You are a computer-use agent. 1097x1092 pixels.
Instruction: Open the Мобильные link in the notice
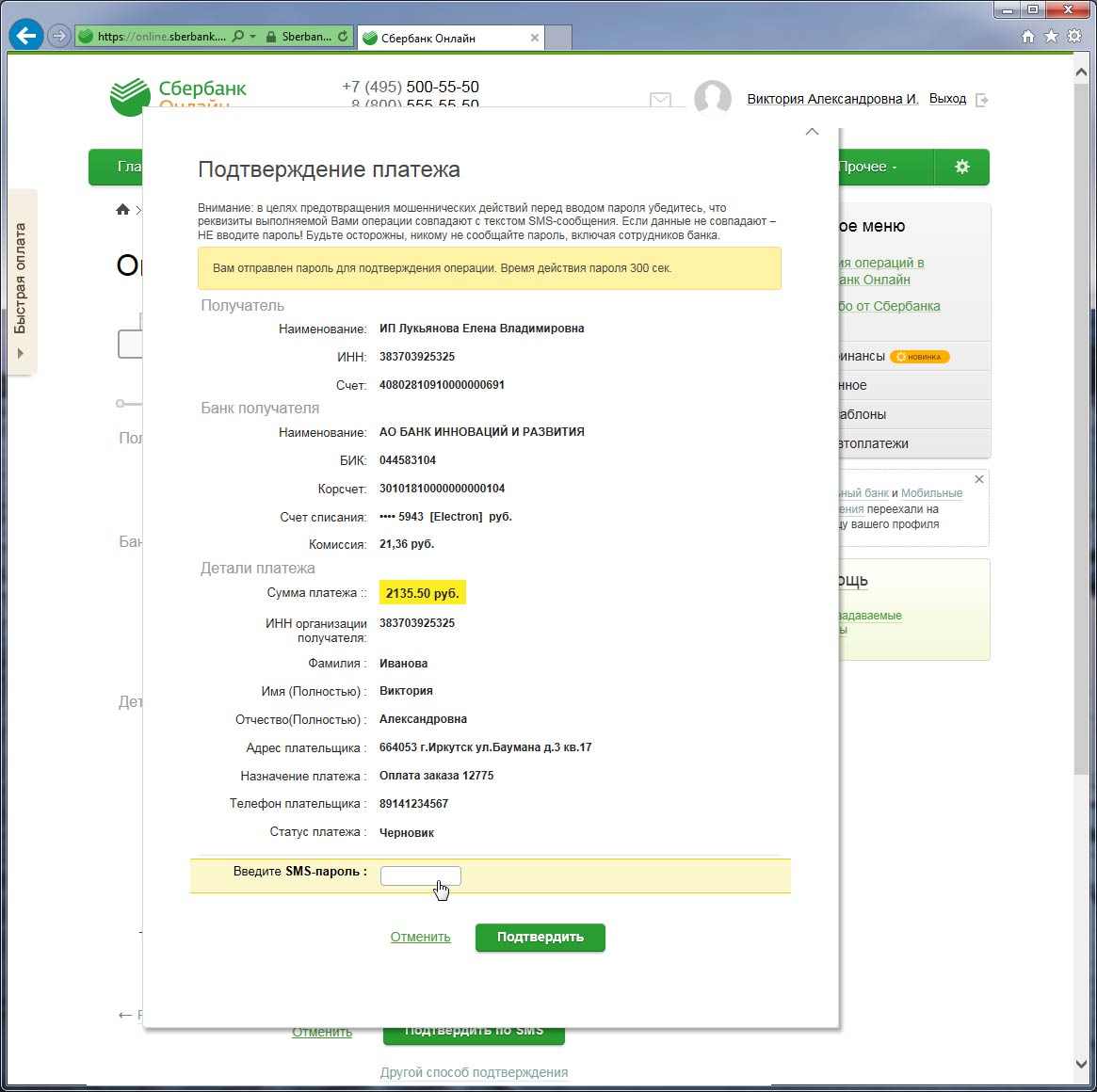[931, 493]
